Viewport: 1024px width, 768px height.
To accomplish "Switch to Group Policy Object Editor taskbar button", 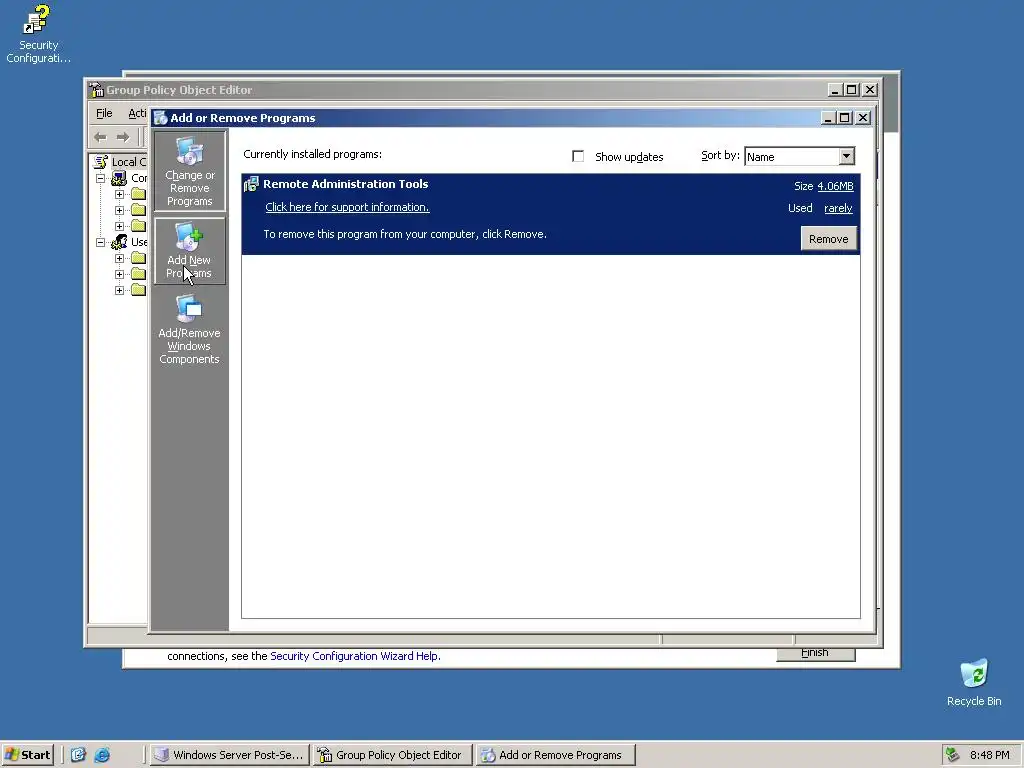I will 392,755.
